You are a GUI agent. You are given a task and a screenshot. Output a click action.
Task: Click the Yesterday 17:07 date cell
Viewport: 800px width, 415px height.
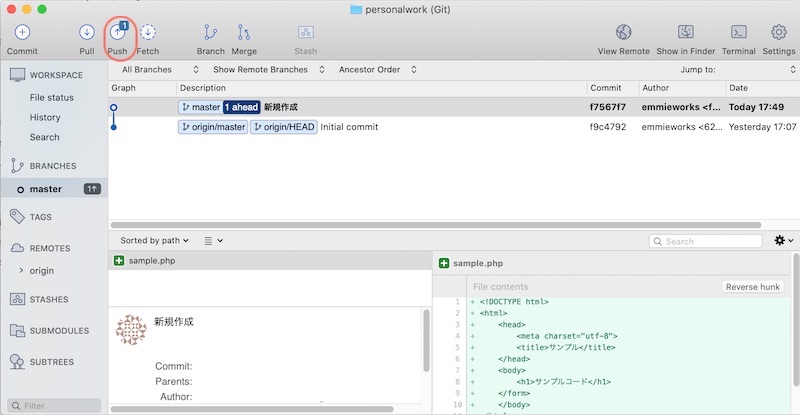(762, 127)
